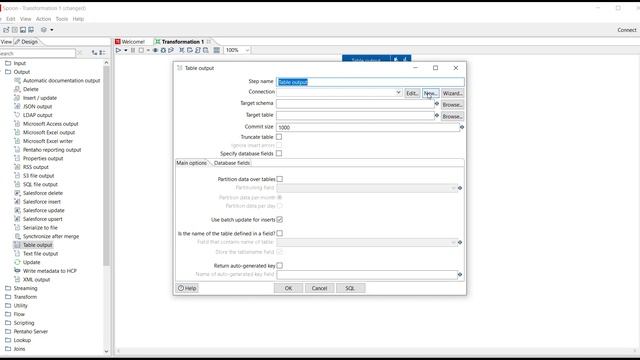The image size is (640, 360).
Task: Open the run options dropdown arrow
Action: coord(126,50)
